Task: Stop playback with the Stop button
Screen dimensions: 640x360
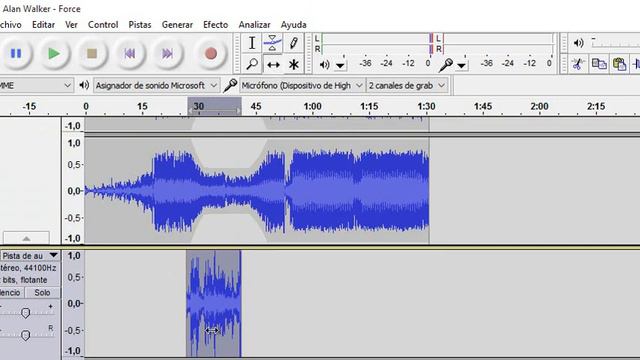Action: tap(92, 53)
